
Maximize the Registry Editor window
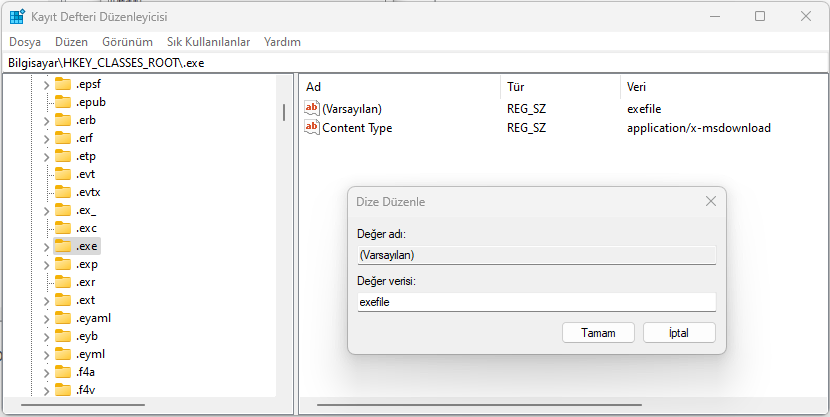[x=760, y=16]
